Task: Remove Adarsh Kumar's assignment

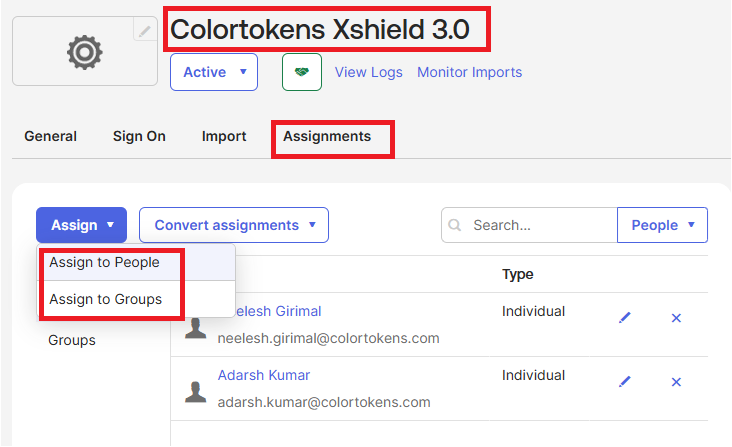Action: click(676, 381)
